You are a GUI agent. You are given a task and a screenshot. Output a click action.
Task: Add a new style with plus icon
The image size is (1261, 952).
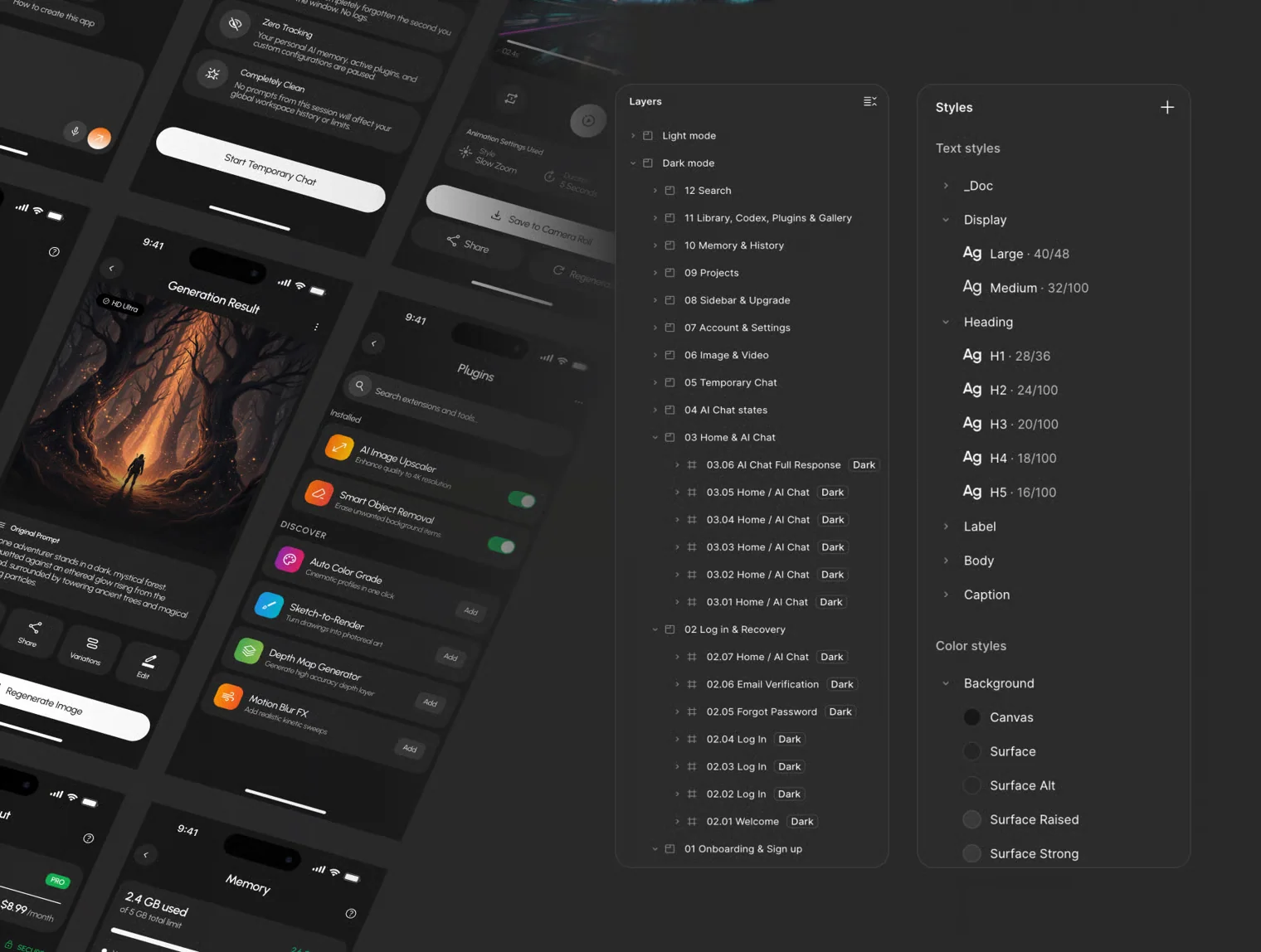1167,107
